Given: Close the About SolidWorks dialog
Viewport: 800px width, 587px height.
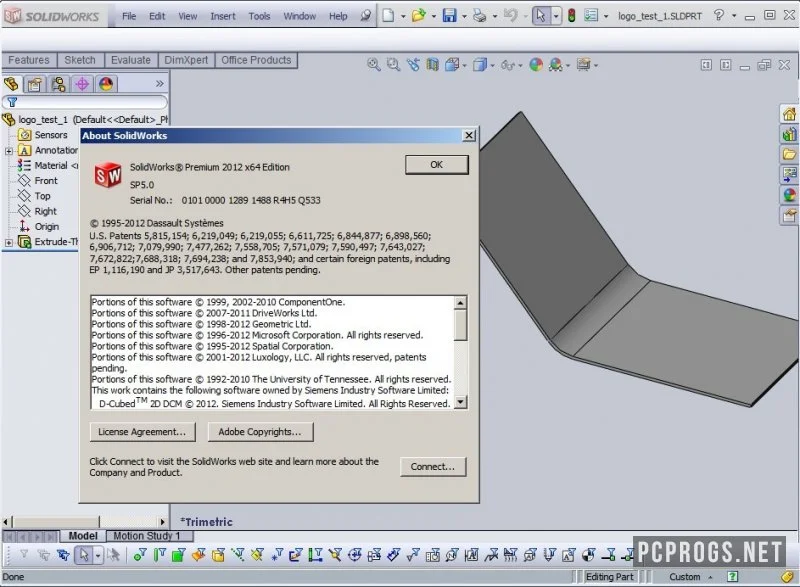Looking at the screenshot, I should pyautogui.click(x=468, y=135).
